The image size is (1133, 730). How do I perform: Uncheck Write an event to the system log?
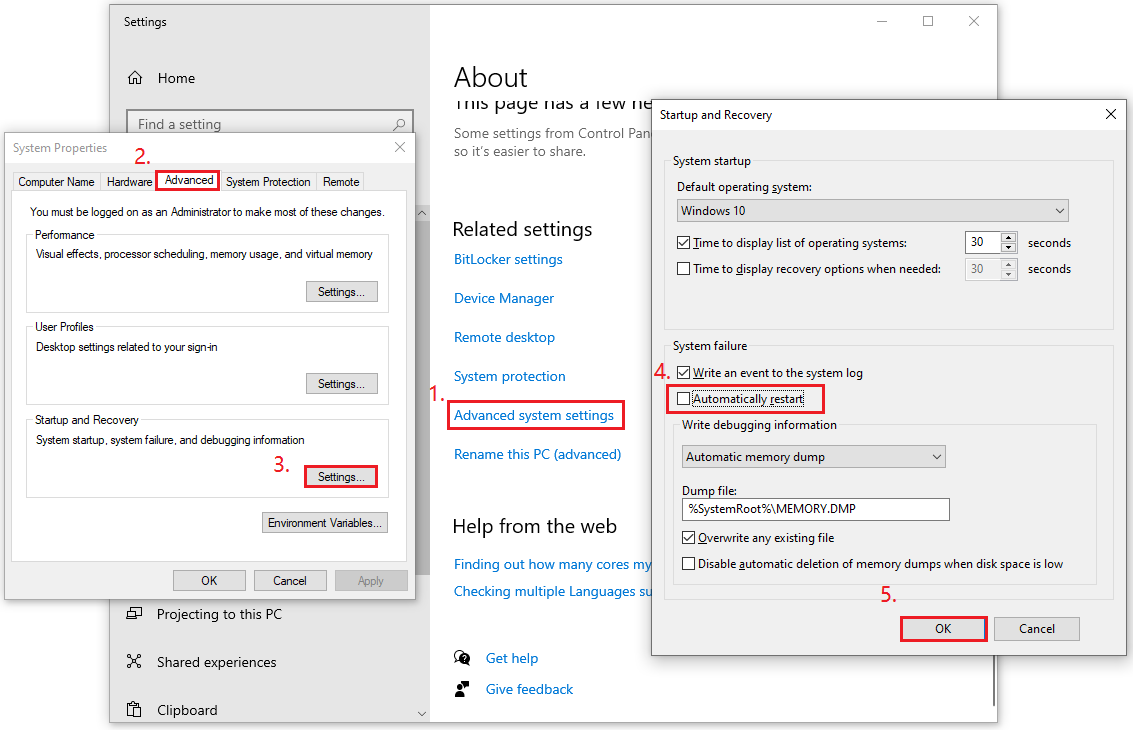click(684, 373)
